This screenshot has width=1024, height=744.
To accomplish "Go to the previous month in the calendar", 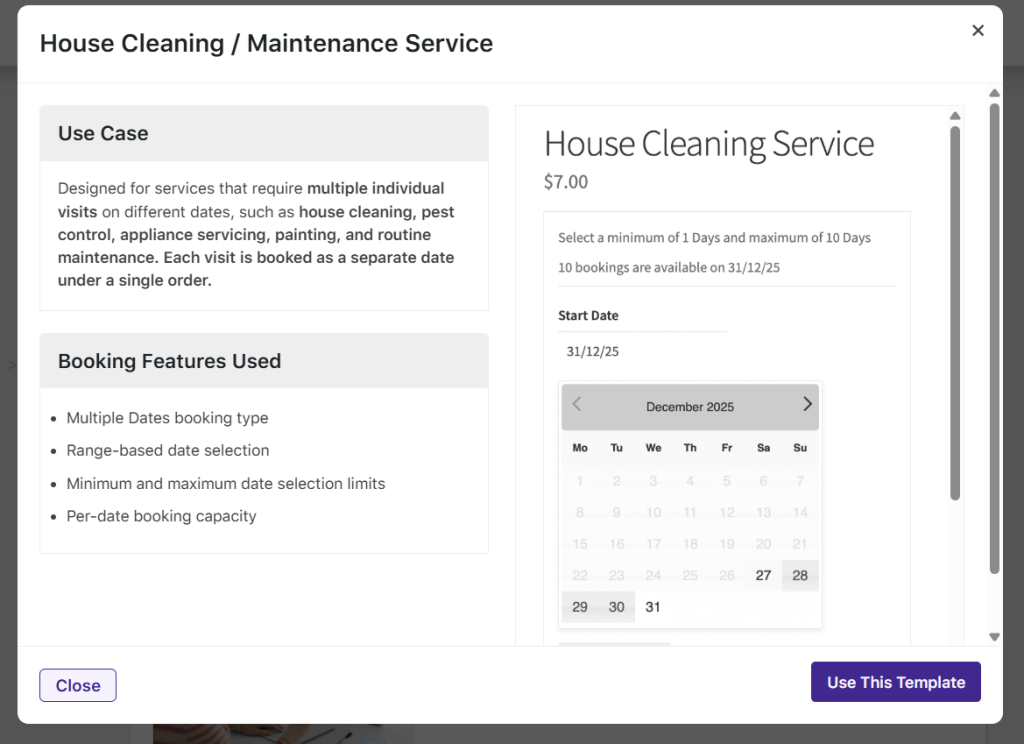I will click(x=576, y=404).
